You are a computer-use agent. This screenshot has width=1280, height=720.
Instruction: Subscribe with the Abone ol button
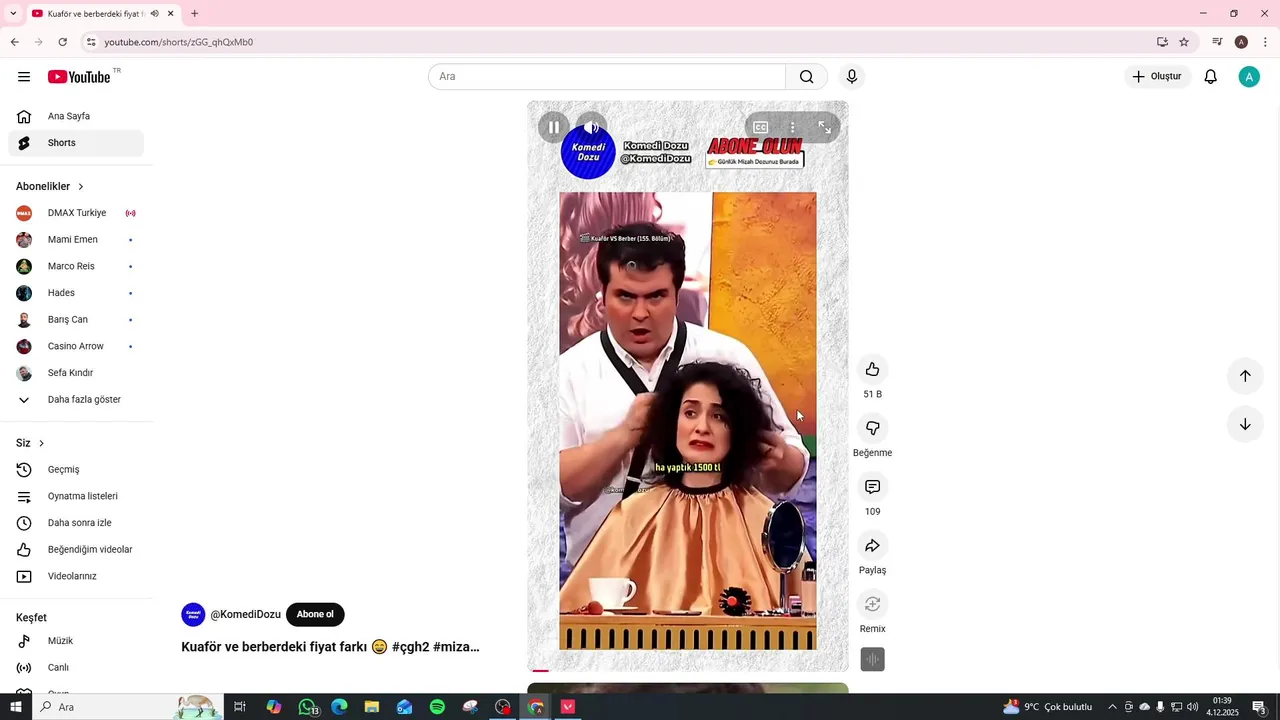315,615
